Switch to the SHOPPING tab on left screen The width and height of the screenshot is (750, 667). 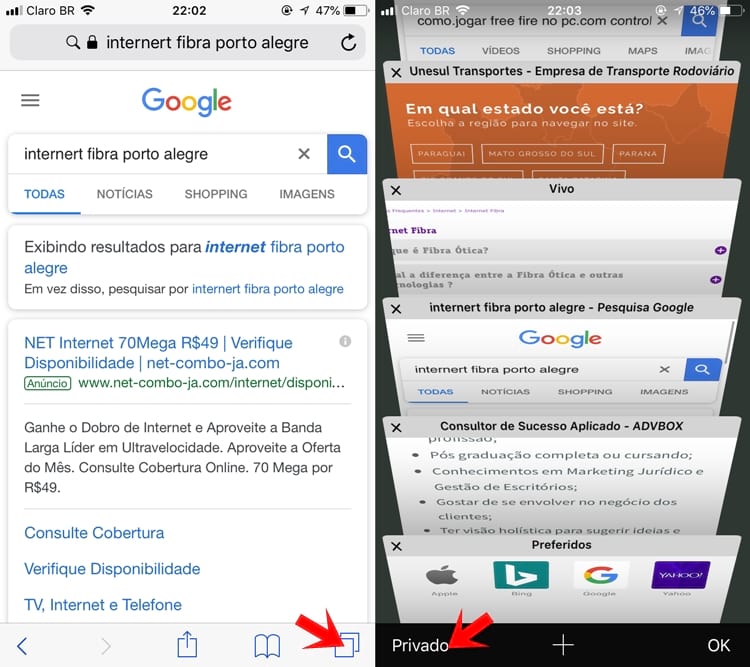point(216,194)
